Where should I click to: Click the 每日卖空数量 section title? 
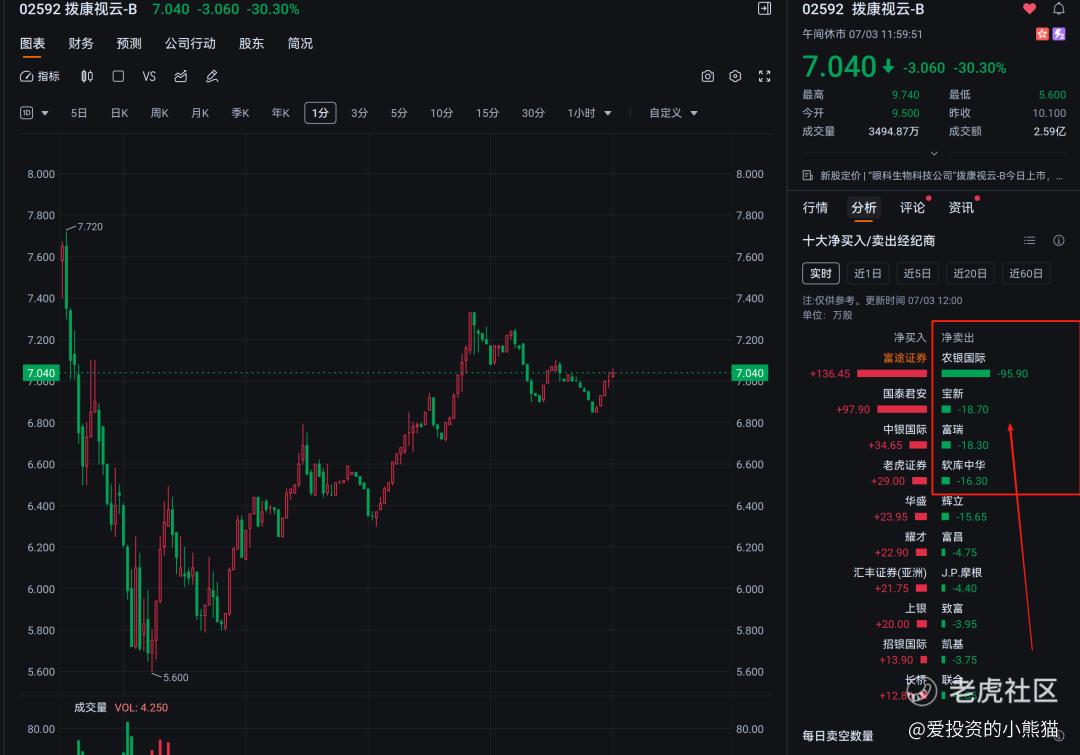coord(838,736)
